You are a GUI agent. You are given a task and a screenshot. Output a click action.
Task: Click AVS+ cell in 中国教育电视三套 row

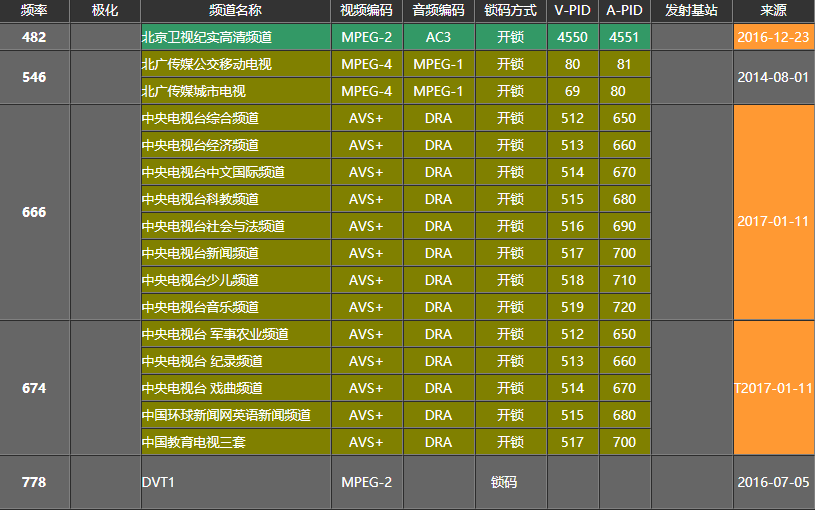pos(366,442)
